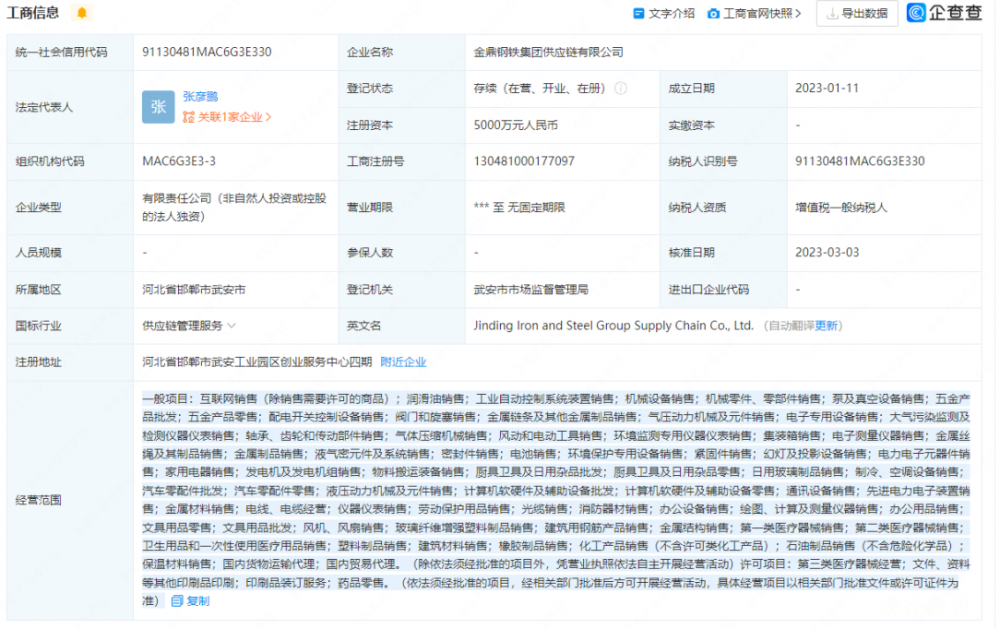The image size is (1000, 629).
Task: Expand the 供应链管理服务 industry dropdown
Action: [189, 326]
